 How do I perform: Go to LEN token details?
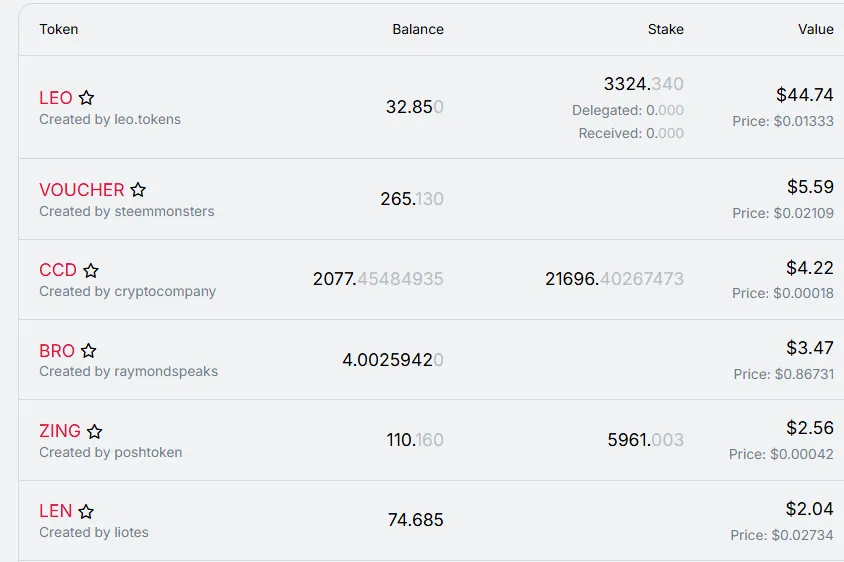[55, 511]
